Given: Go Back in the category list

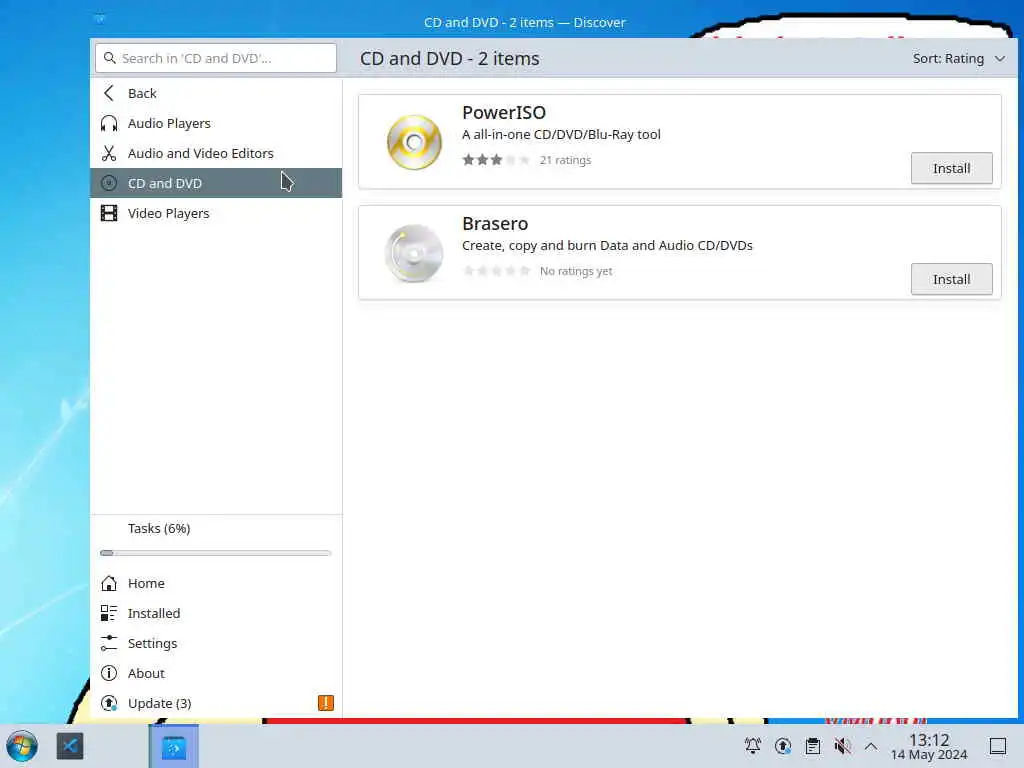Looking at the screenshot, I should [x=216, y=93].
